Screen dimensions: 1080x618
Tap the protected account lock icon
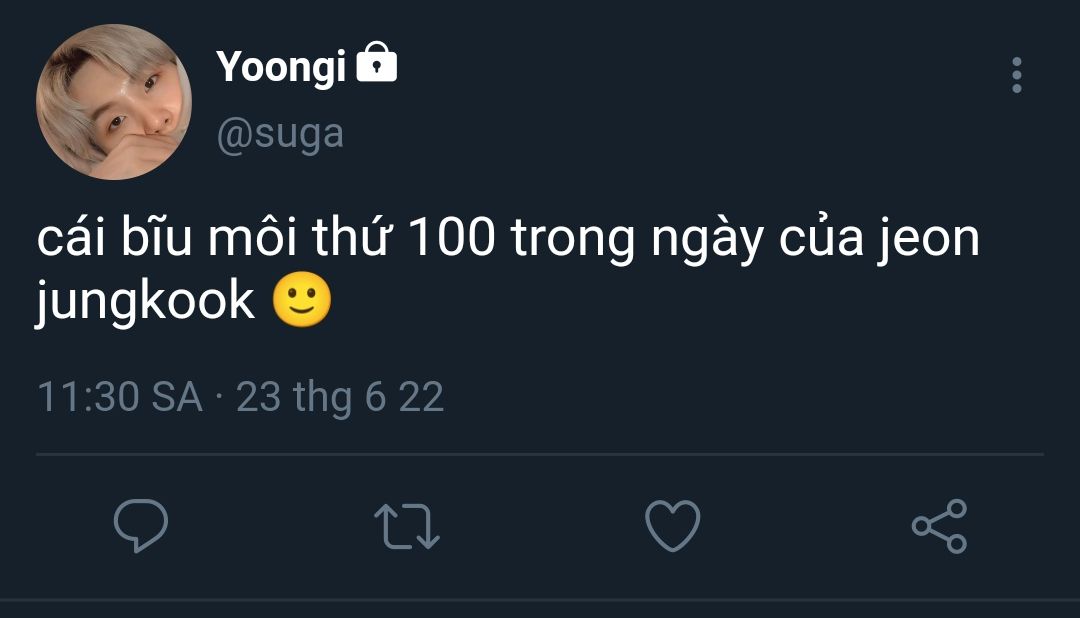click(376, 63)
